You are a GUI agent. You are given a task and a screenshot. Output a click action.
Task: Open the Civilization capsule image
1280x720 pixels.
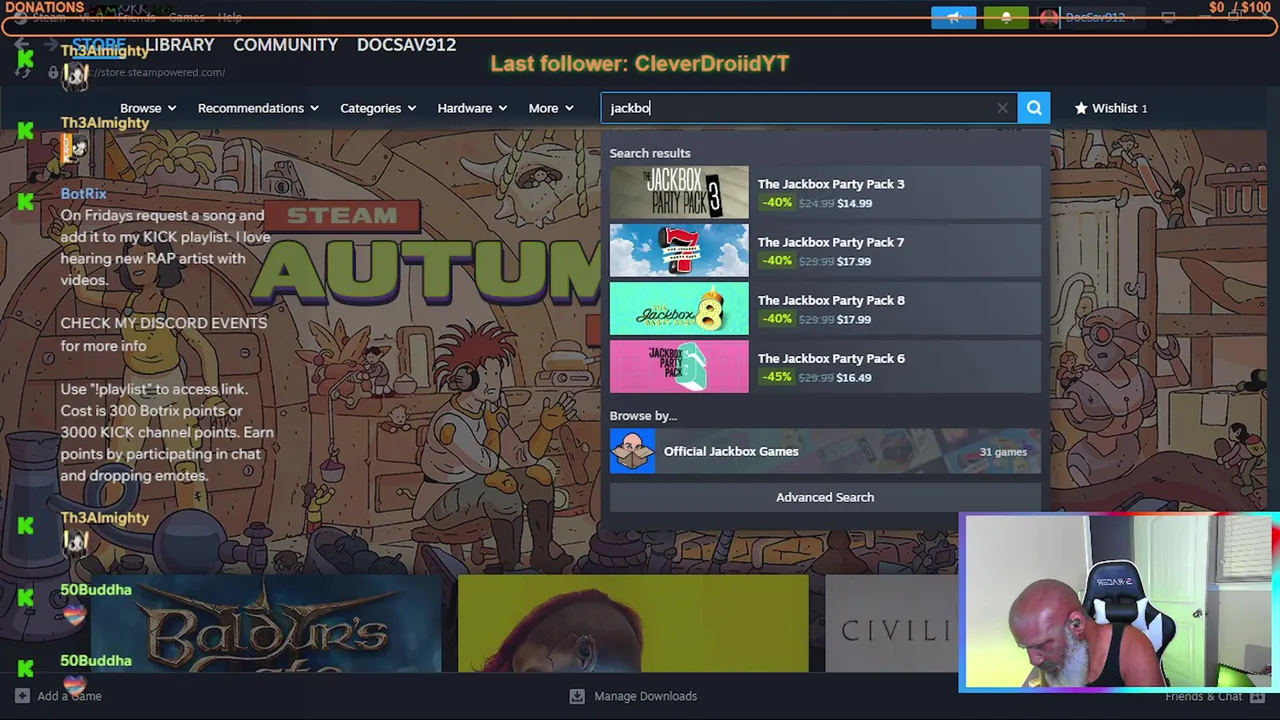pyautogui.click(x=891, y=623)
